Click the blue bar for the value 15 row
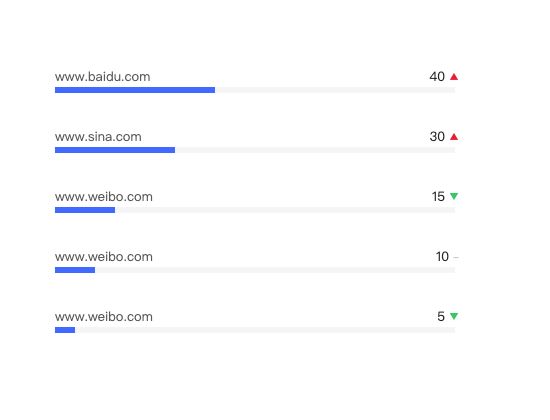This screenshot has width=550, height=420. pyautogui.click(x=85, y=210)
